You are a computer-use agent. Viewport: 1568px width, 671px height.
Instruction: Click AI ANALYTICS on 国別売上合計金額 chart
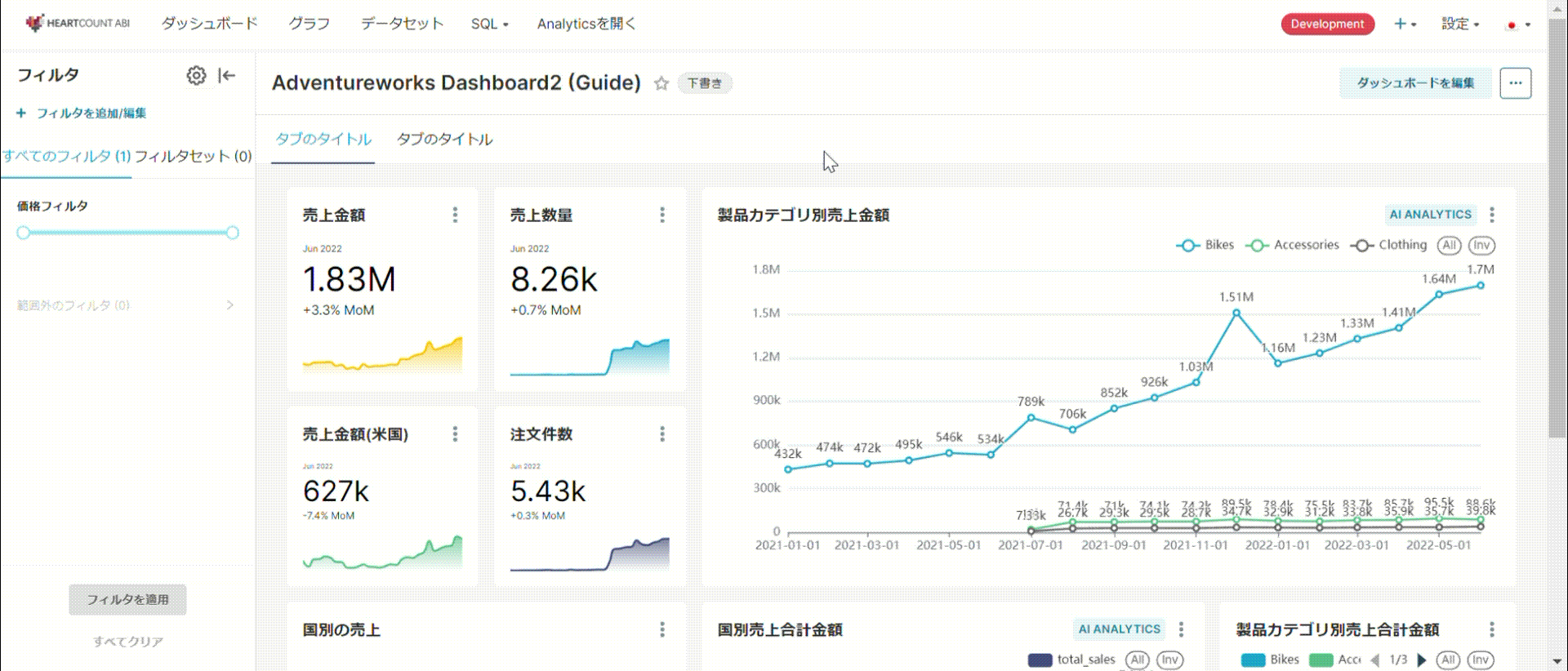click(x=1120, y=629)
